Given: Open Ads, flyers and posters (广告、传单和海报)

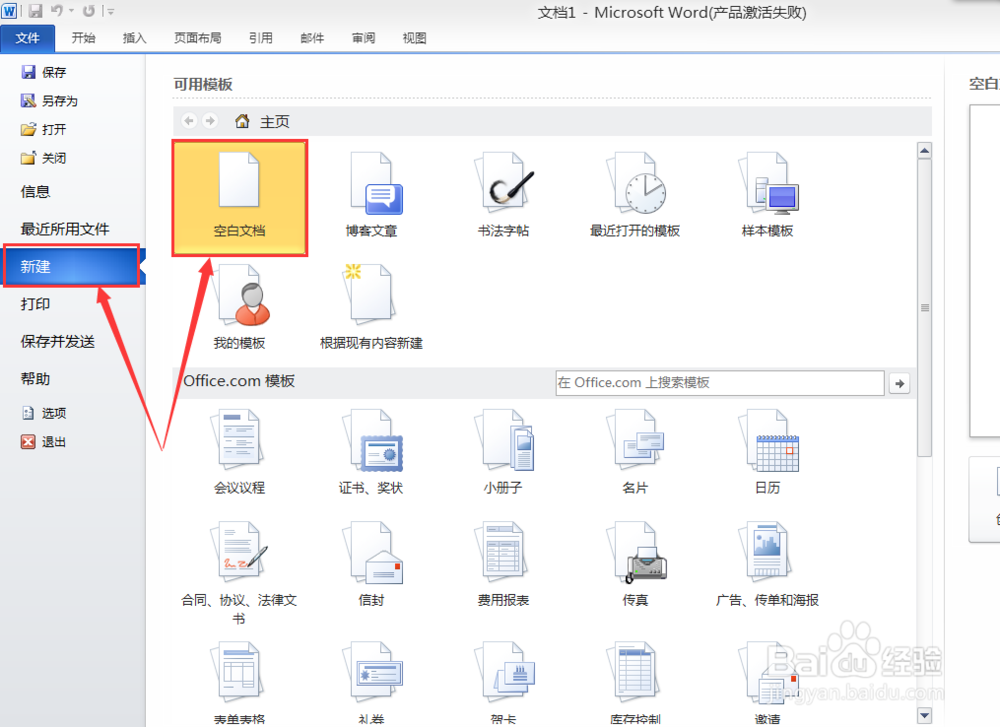Looking at the screenshot, I should point(767,565).
